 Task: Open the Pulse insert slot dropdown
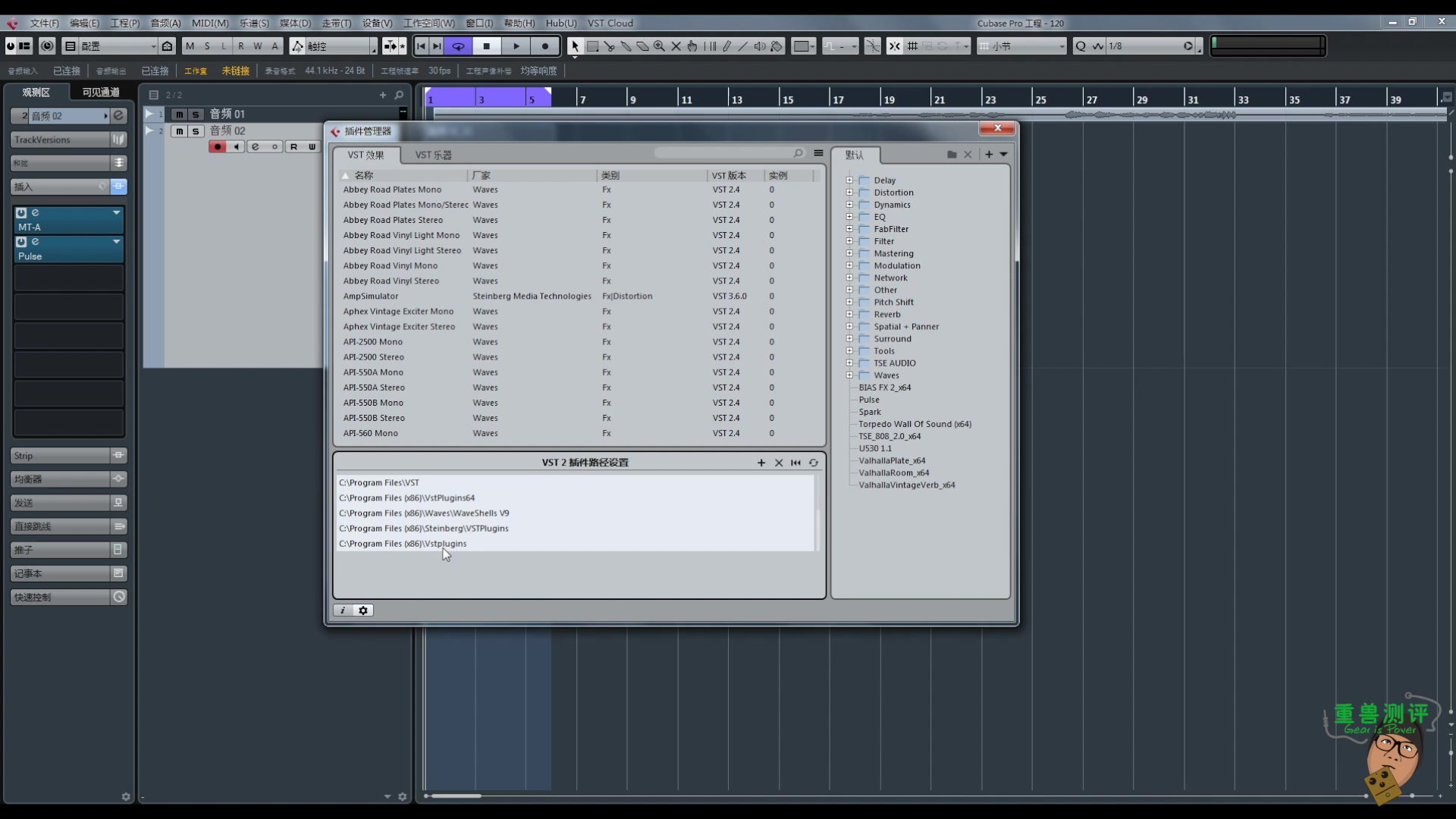(116, 242)
